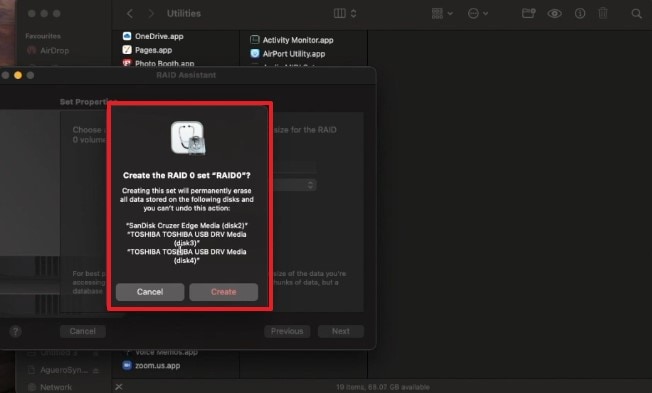Go back in Finder Utilities window
Screen dimensions: 652x393
(x=130, y=14)
